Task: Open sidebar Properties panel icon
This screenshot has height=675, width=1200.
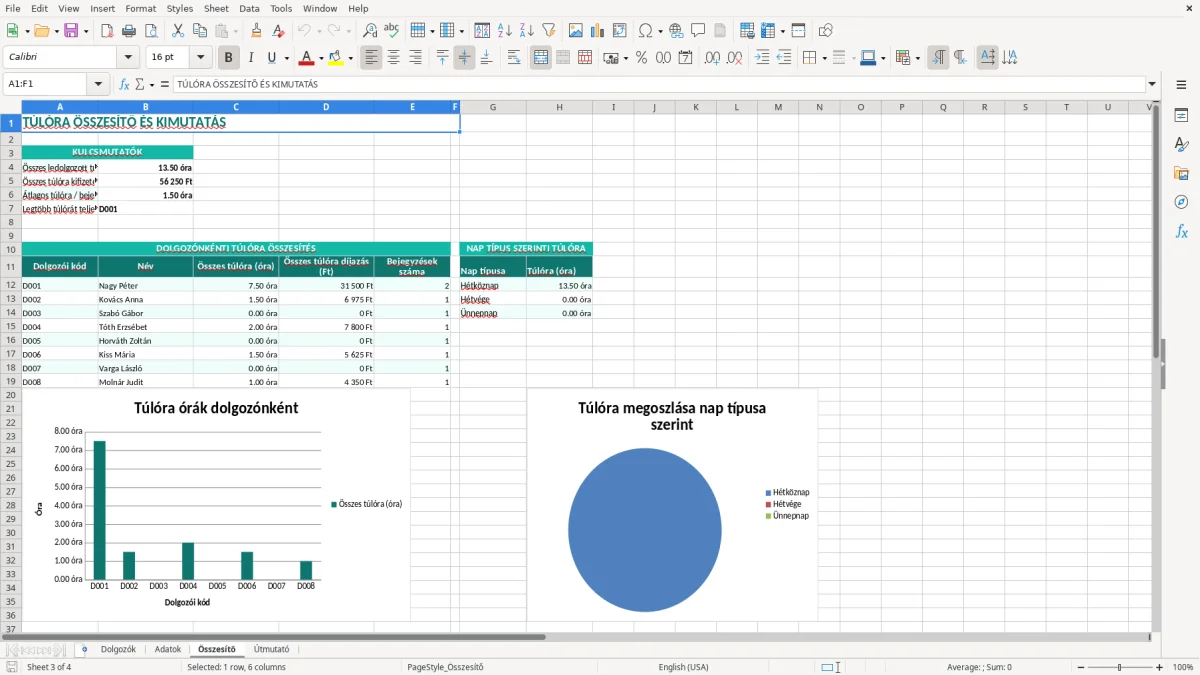Action: (x=1181, y=116)
